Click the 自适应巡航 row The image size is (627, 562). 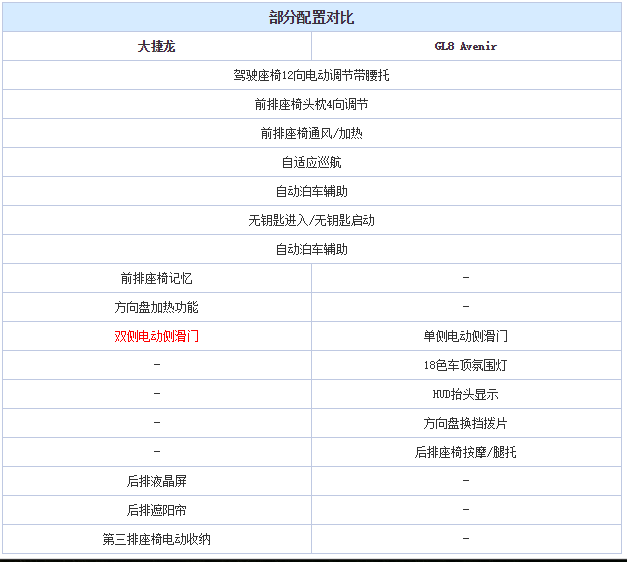[x=312, y=162]
